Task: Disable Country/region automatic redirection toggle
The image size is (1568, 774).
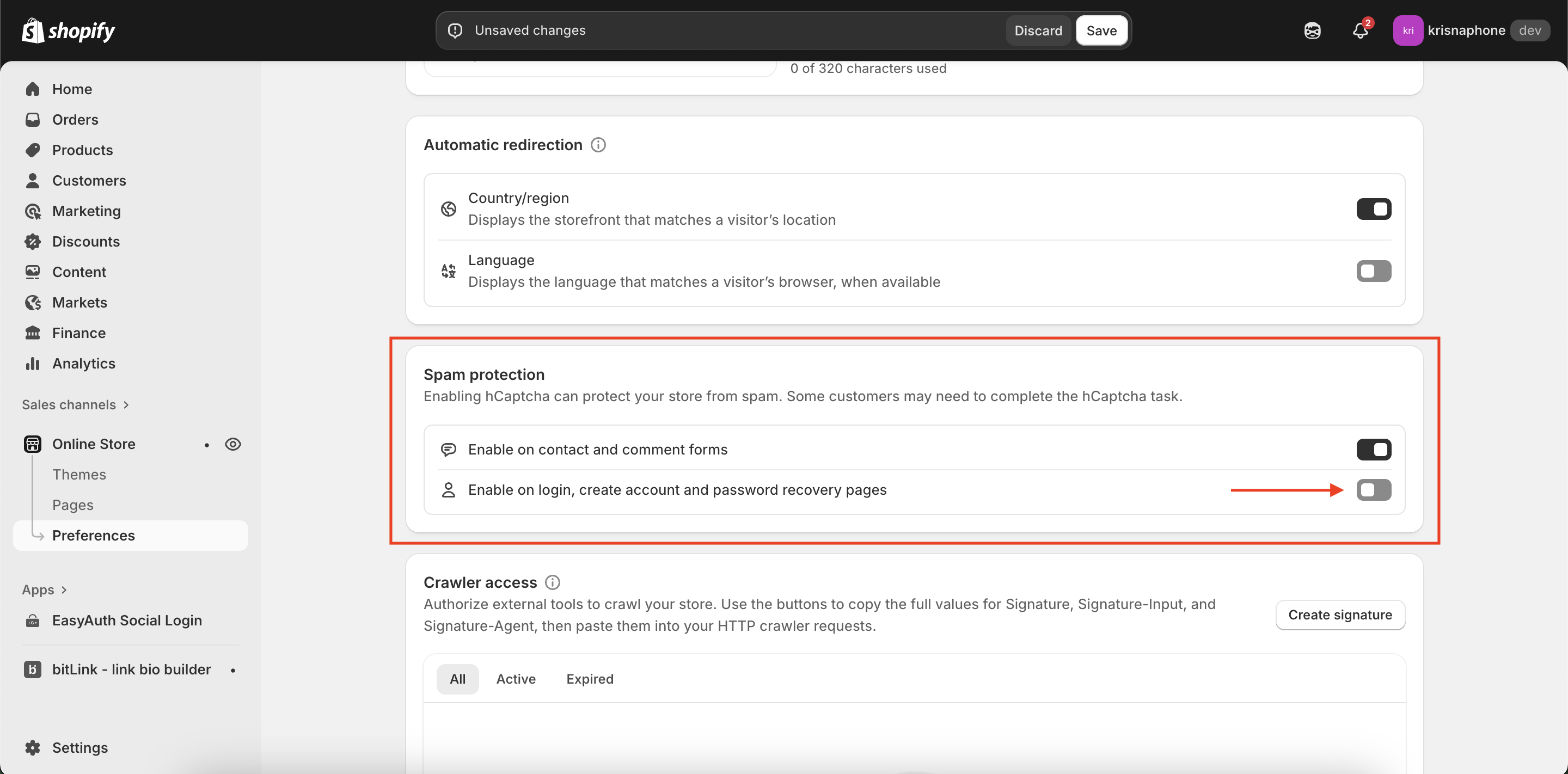Action: point(1373,210)
